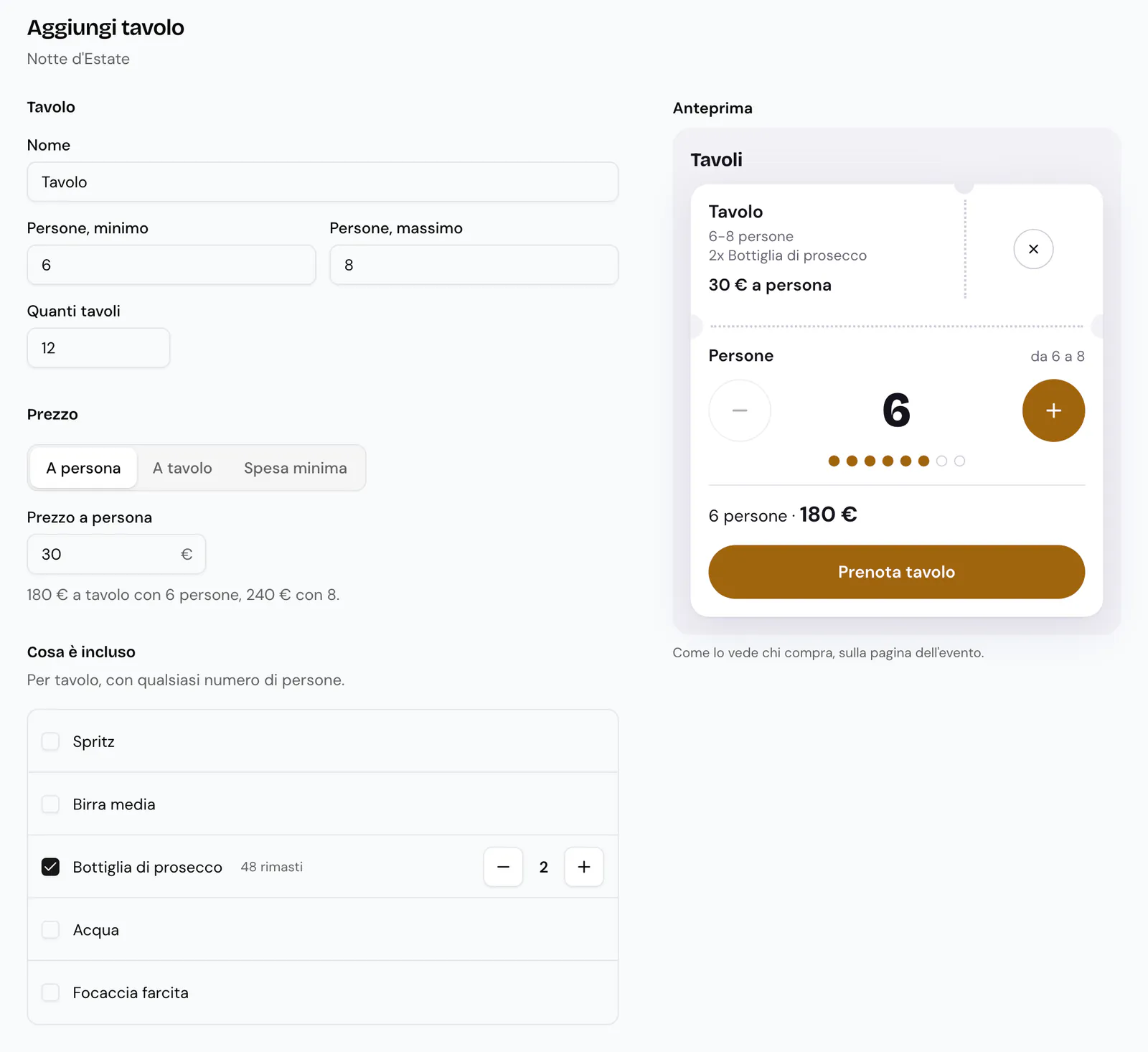Click the '6-8 persone' preview text

tap(751, 236)
